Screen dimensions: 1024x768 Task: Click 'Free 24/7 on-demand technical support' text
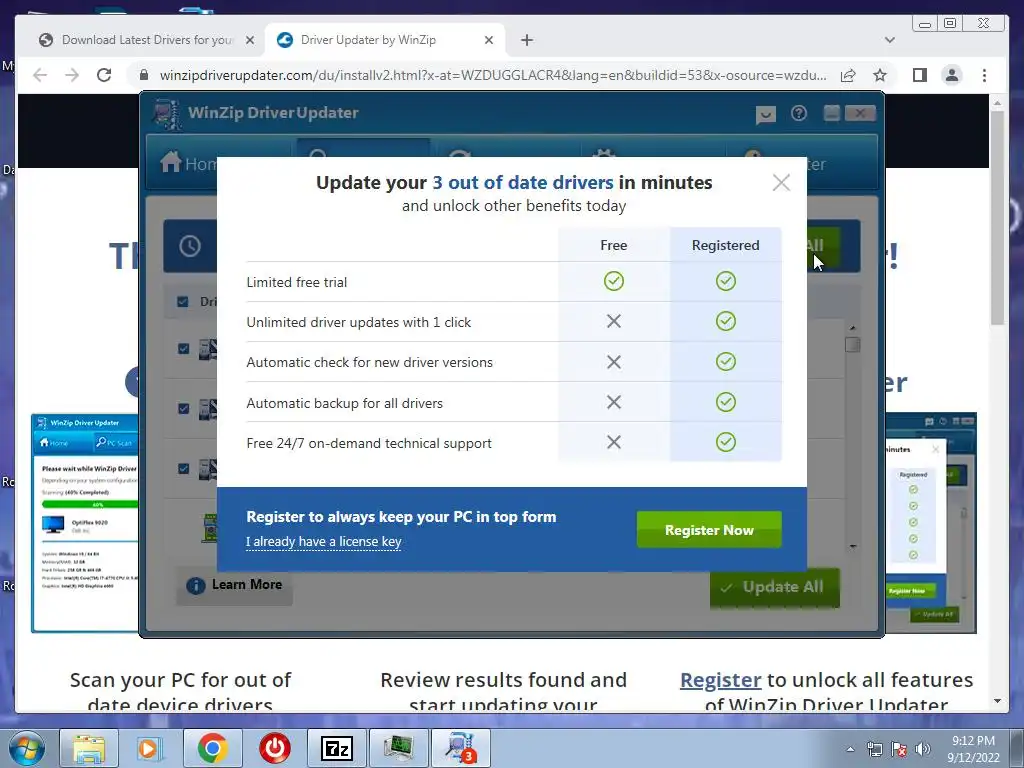pyautogui.click(x=369, y=443)
